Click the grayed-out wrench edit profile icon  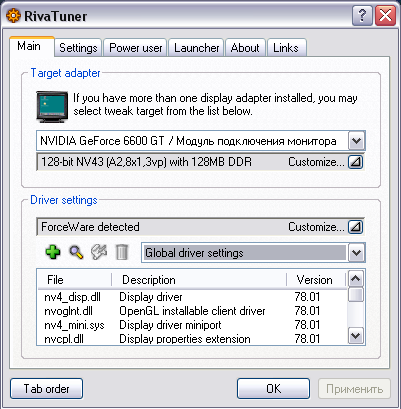tap(99, 252)
